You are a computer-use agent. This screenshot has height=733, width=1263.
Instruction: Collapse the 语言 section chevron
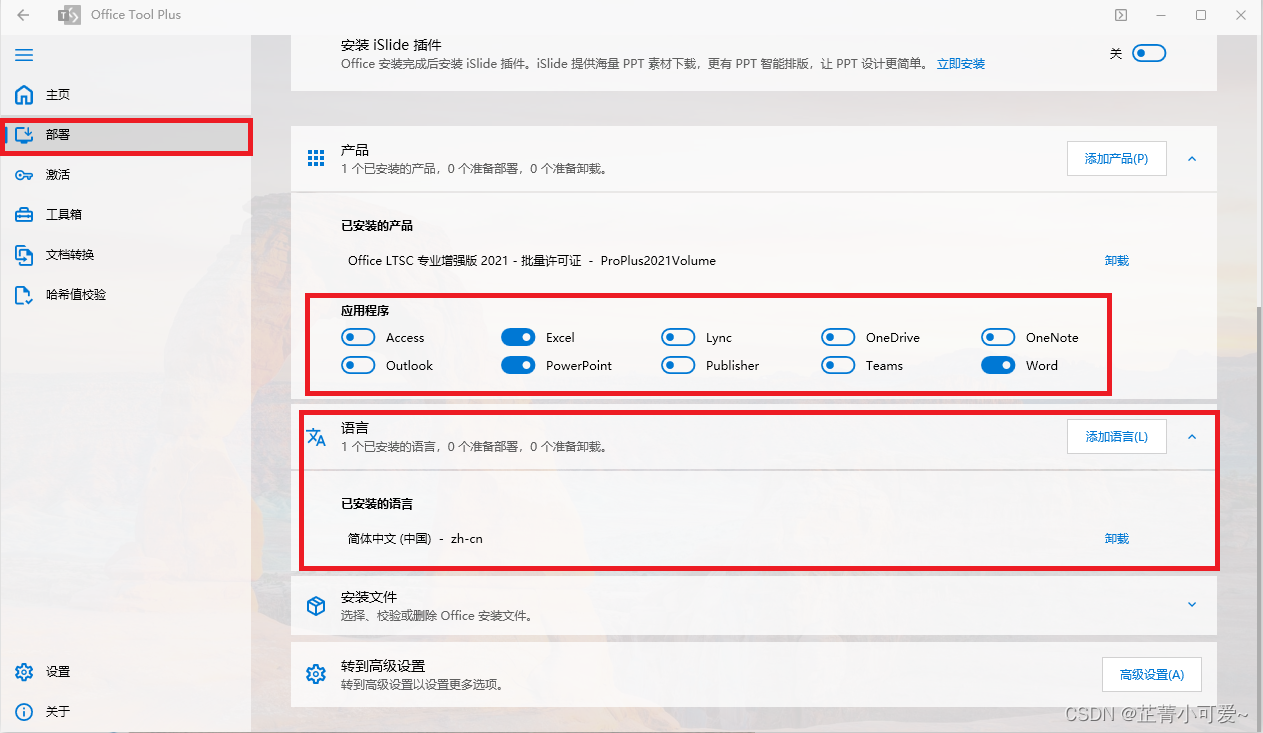[x=1192, y=436]
